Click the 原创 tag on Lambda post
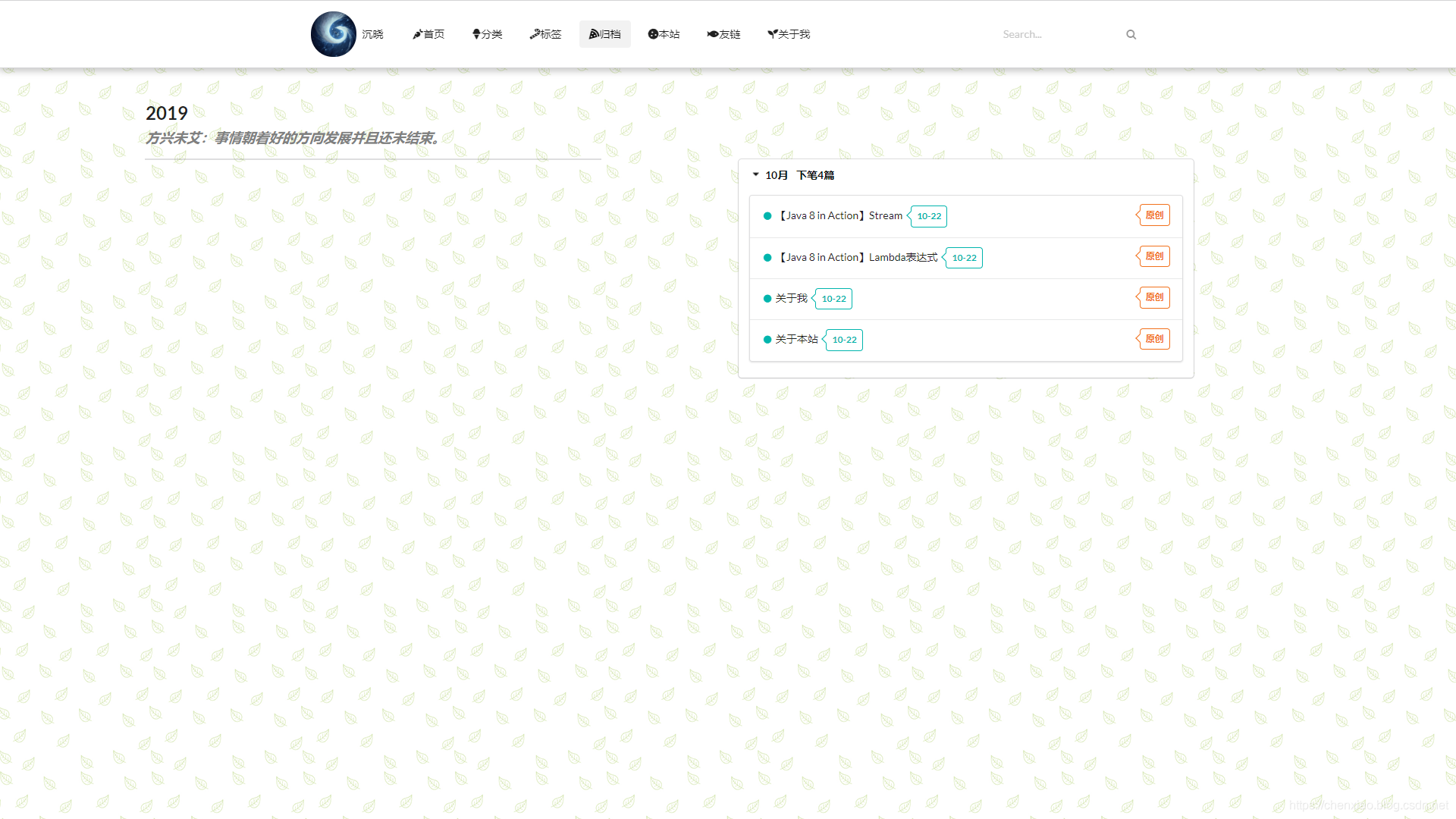 click(1154, 256)
